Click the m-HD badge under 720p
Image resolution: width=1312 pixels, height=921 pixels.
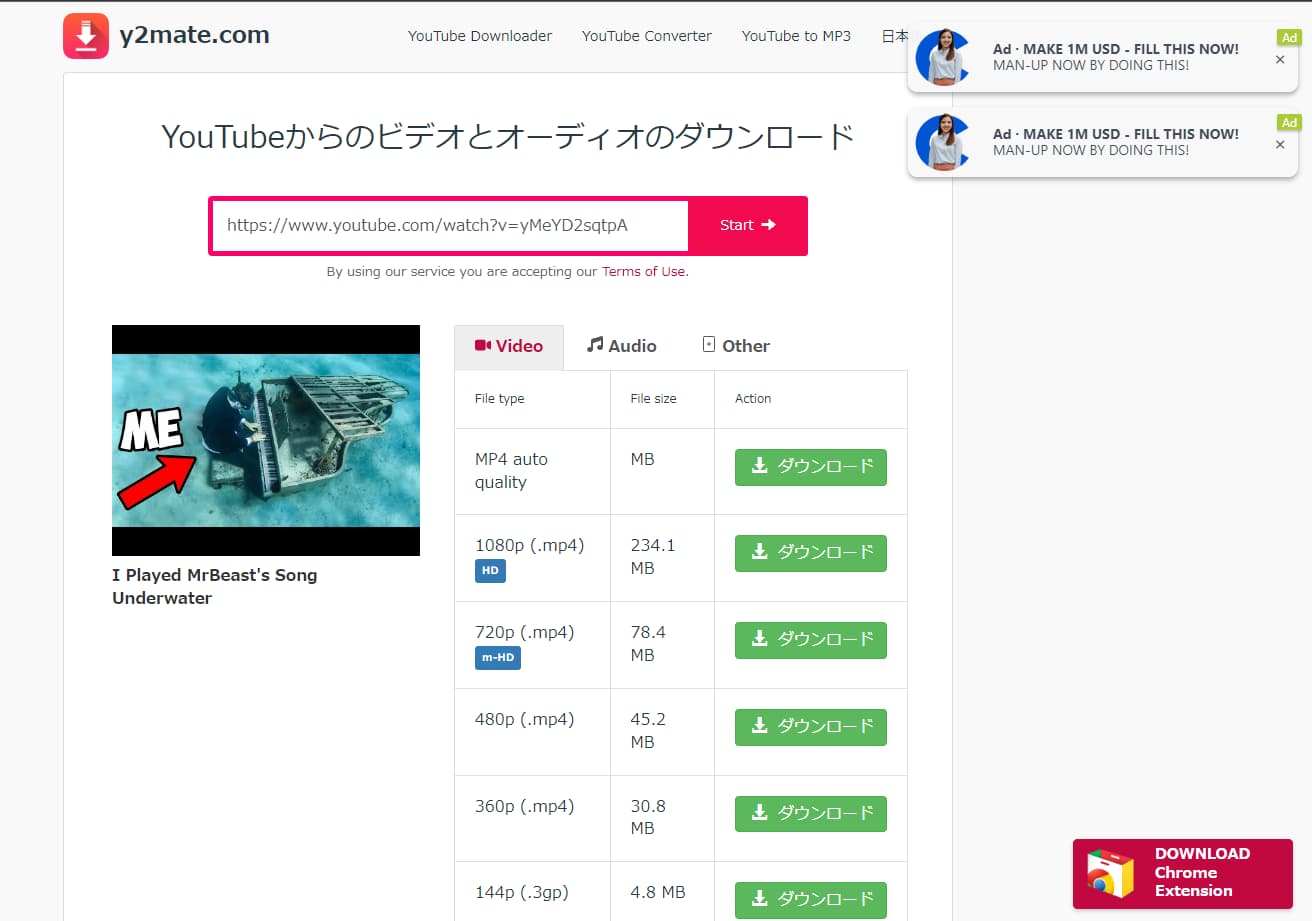tap(497, 658)
